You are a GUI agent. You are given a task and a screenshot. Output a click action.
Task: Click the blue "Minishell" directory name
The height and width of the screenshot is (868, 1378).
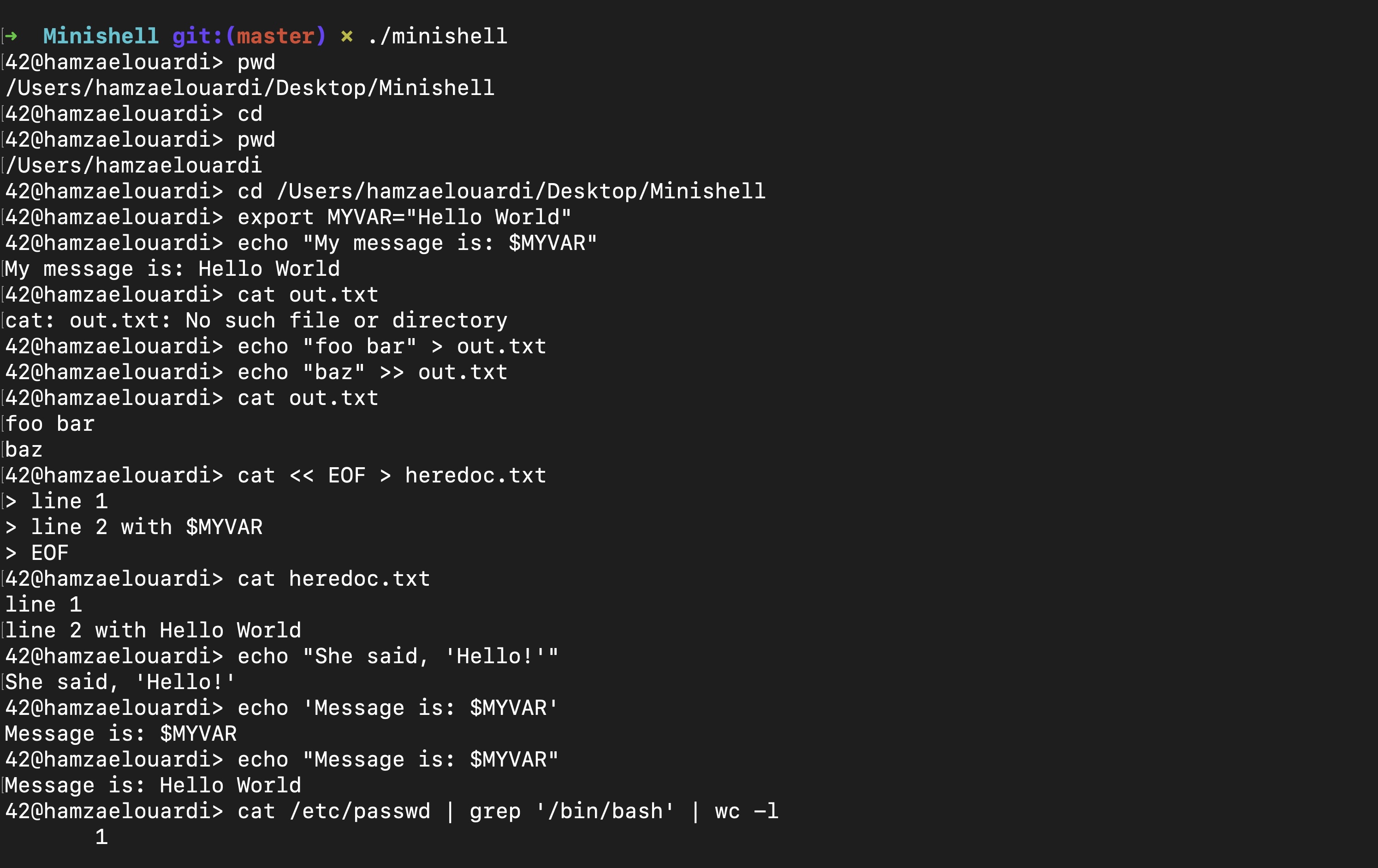[101, 36]
